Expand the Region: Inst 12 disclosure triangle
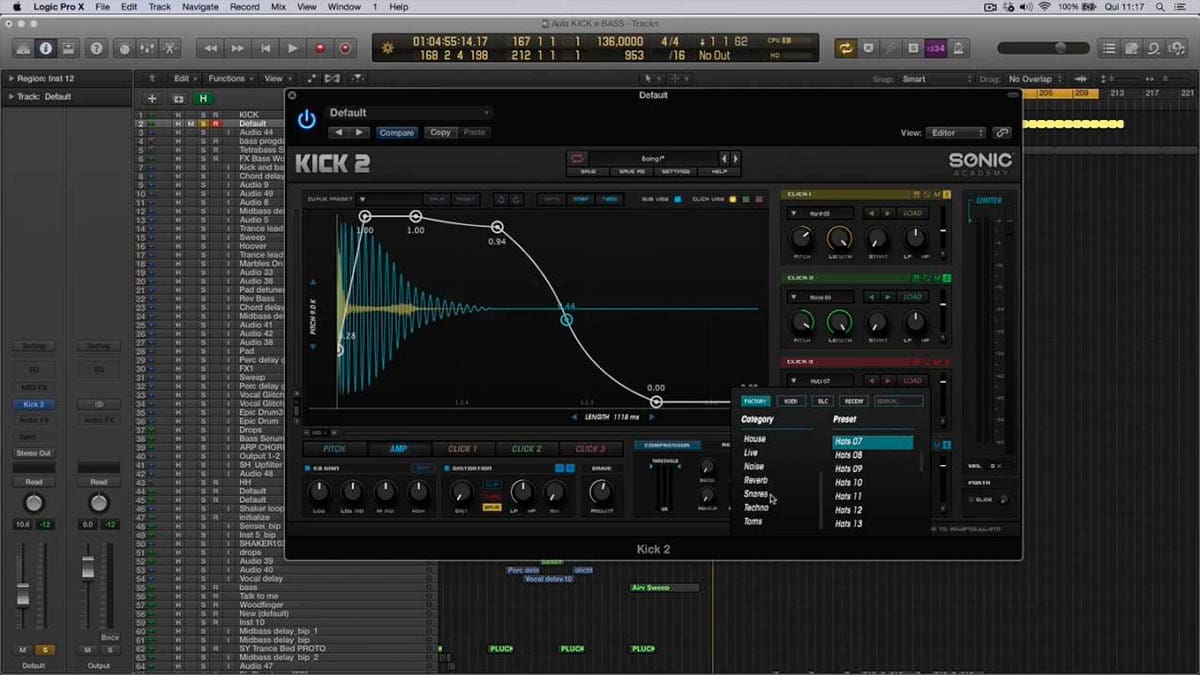Image resolution: width=1200 pixels, height=675 pixels. 11,78
